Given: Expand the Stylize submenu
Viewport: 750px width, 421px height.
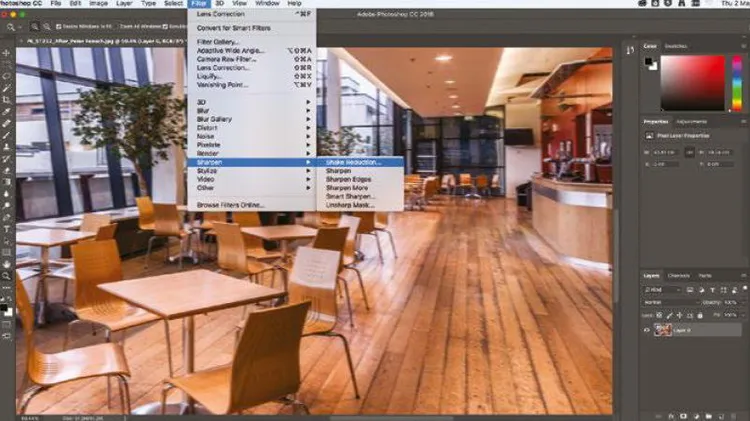Looking at the screenshot, I should [x=252, y=171].
